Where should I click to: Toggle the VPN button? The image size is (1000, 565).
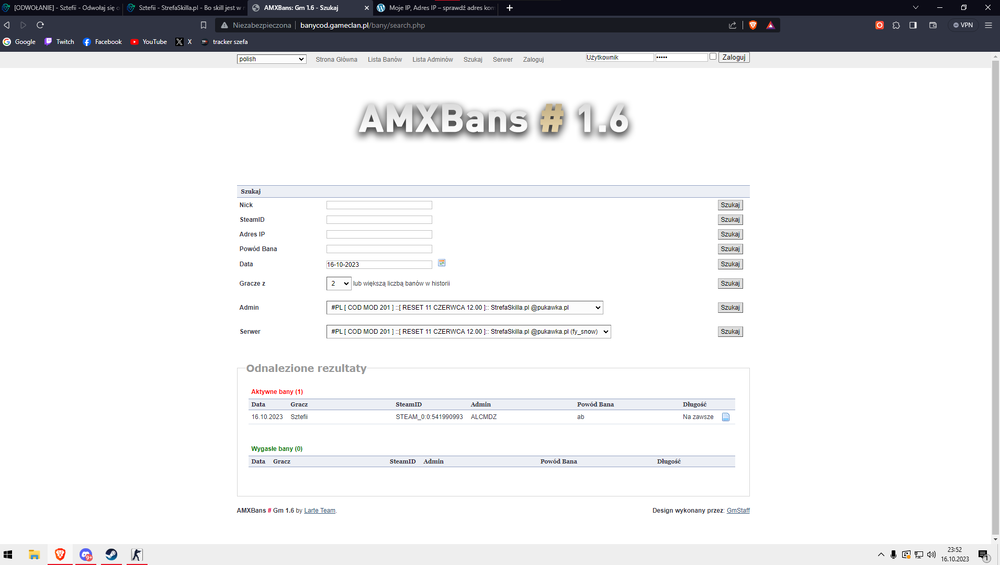(963, 25)
